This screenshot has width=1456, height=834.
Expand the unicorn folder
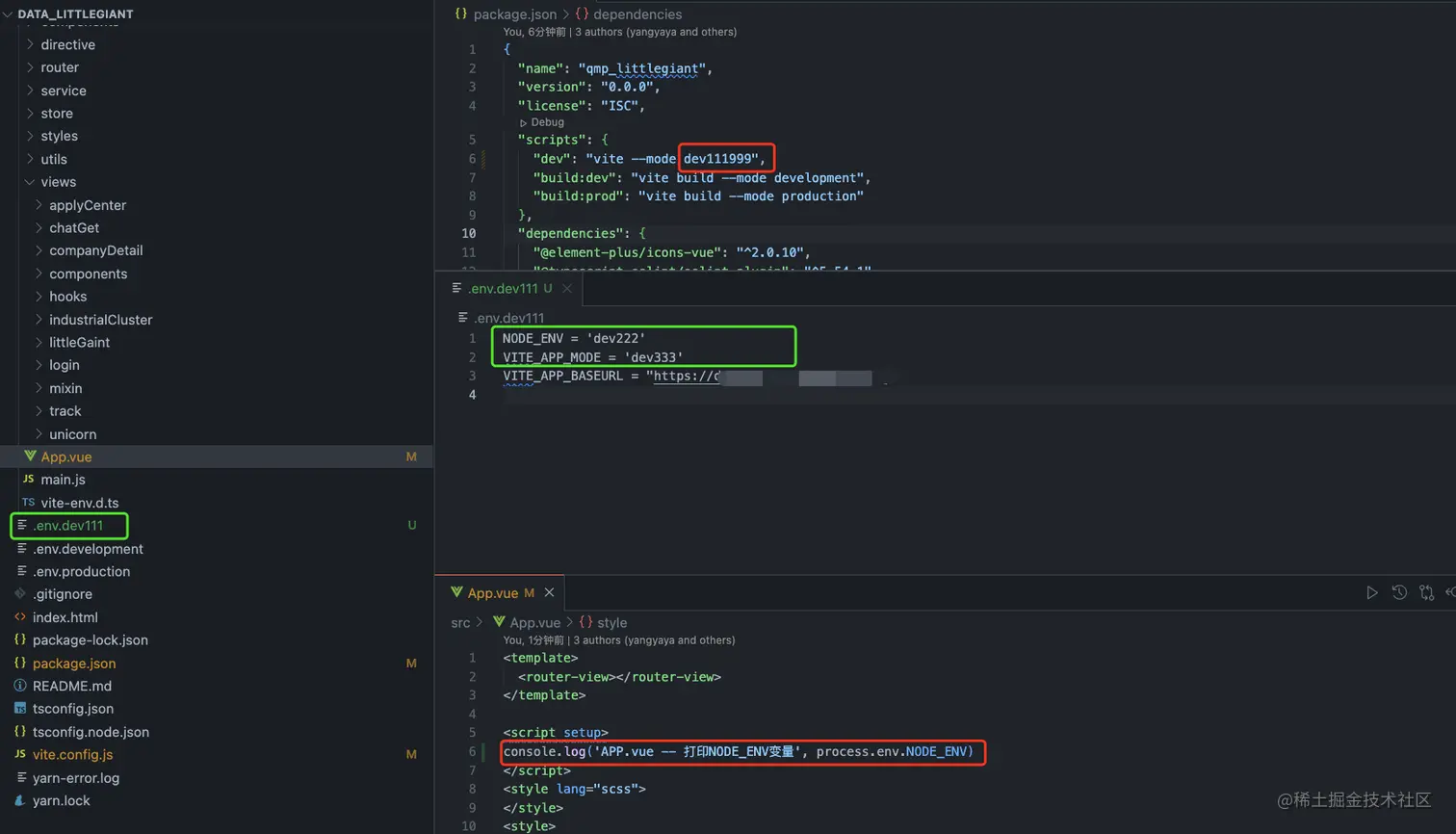coord(39,433)
